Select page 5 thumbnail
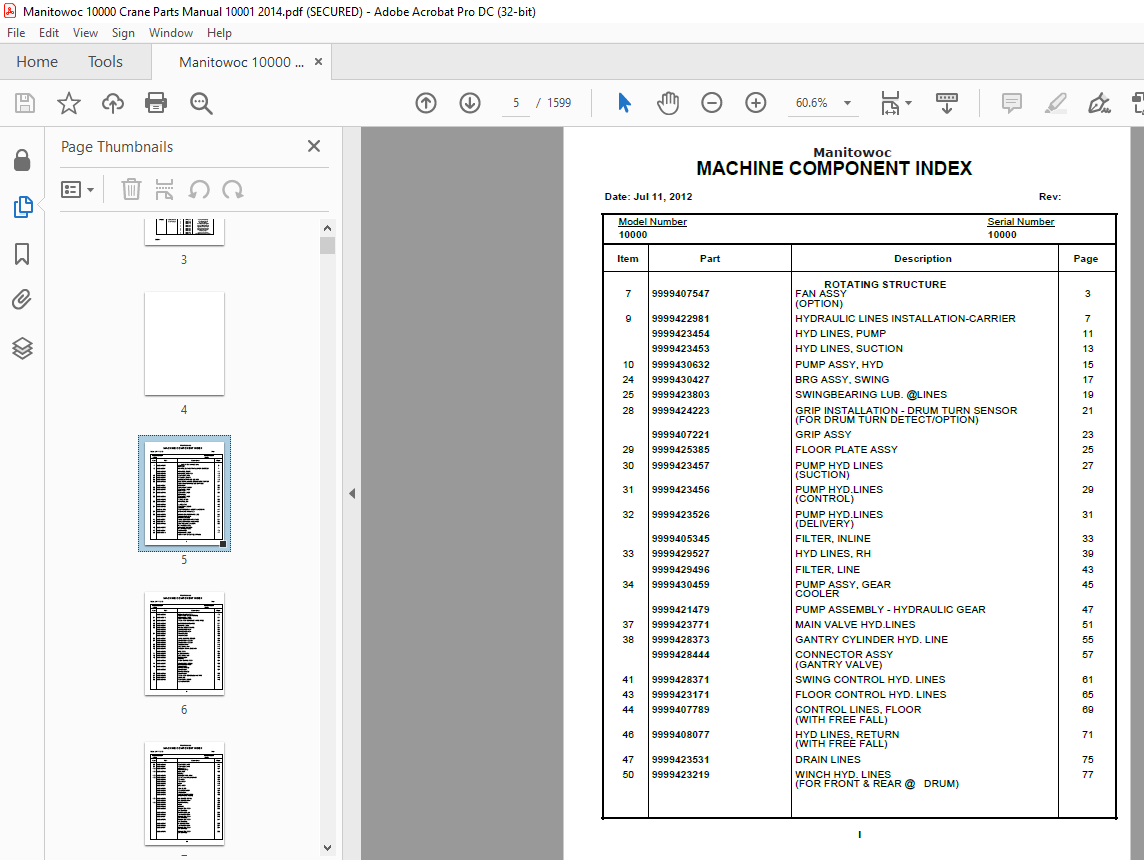Screen dimensions: 1144x860 185,493
